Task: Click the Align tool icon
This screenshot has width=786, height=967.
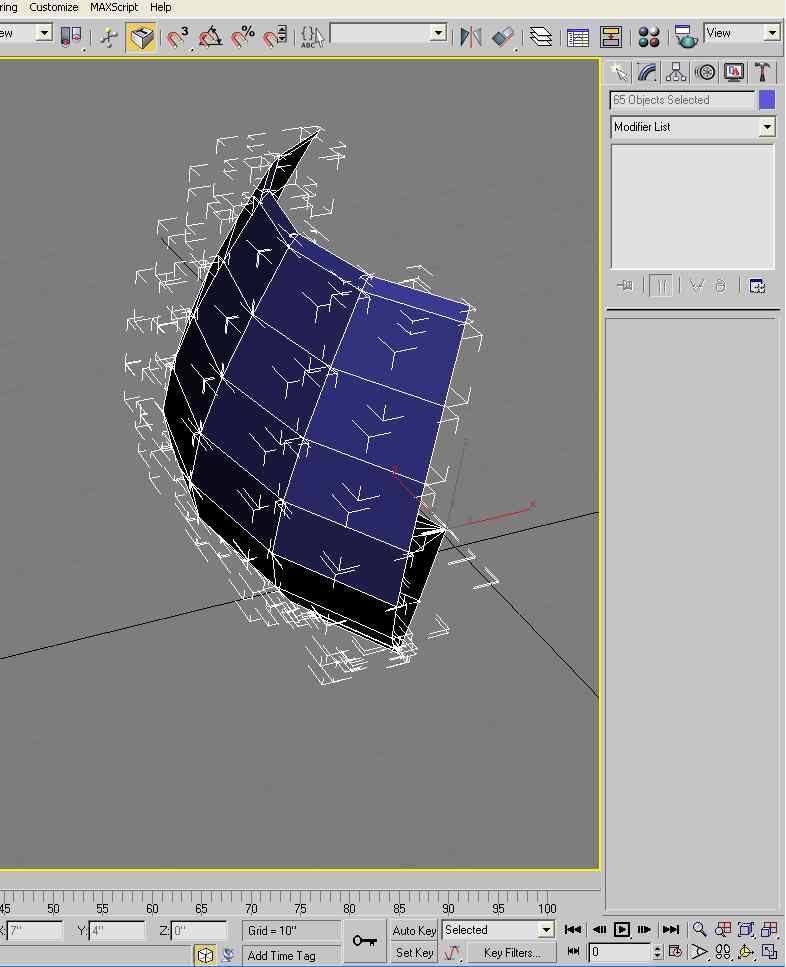Action: coord(504,37)
